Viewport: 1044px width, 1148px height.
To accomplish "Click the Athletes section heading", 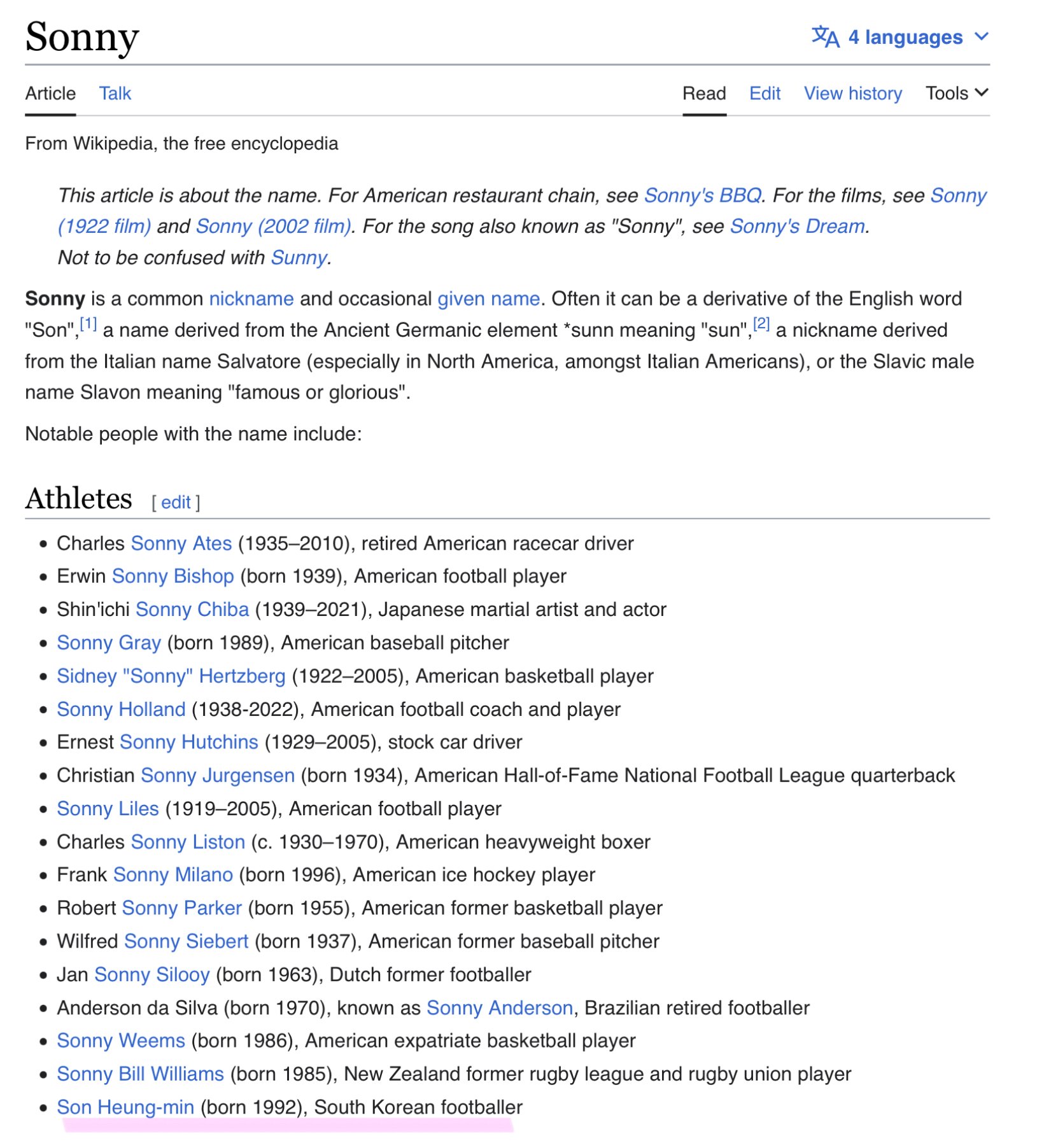I will tap(79, 498).
